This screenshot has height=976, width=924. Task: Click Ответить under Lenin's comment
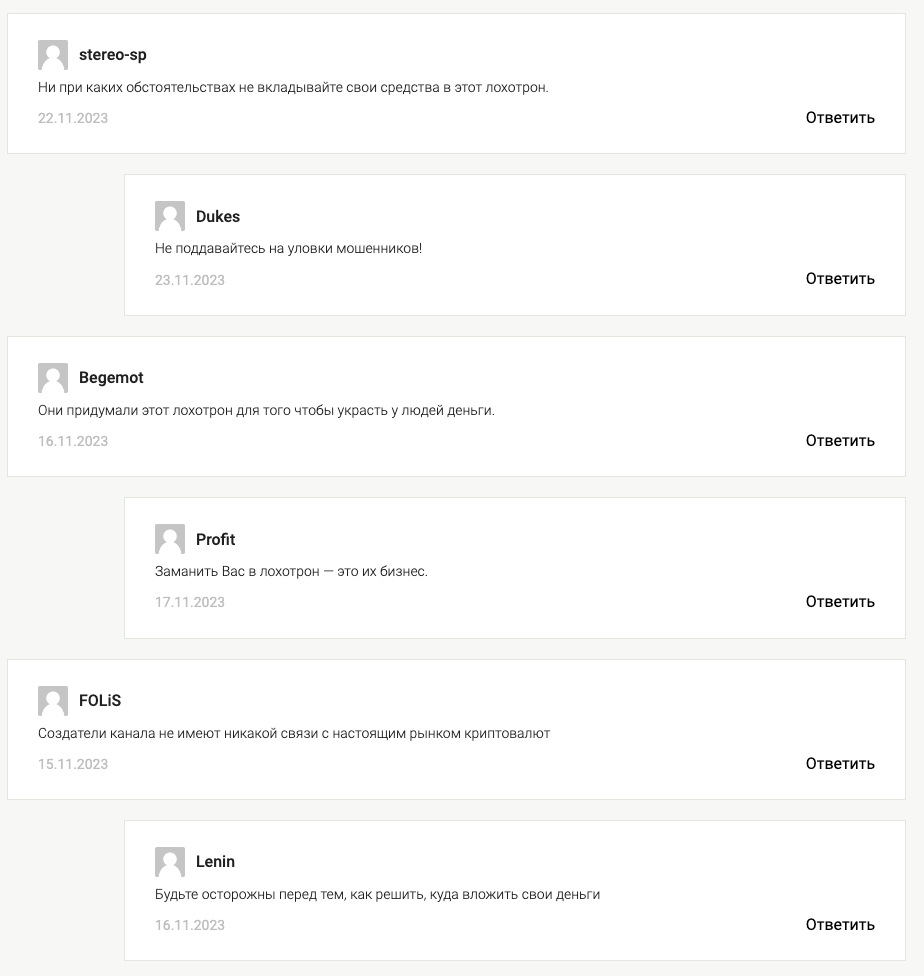tap(840, 925)
